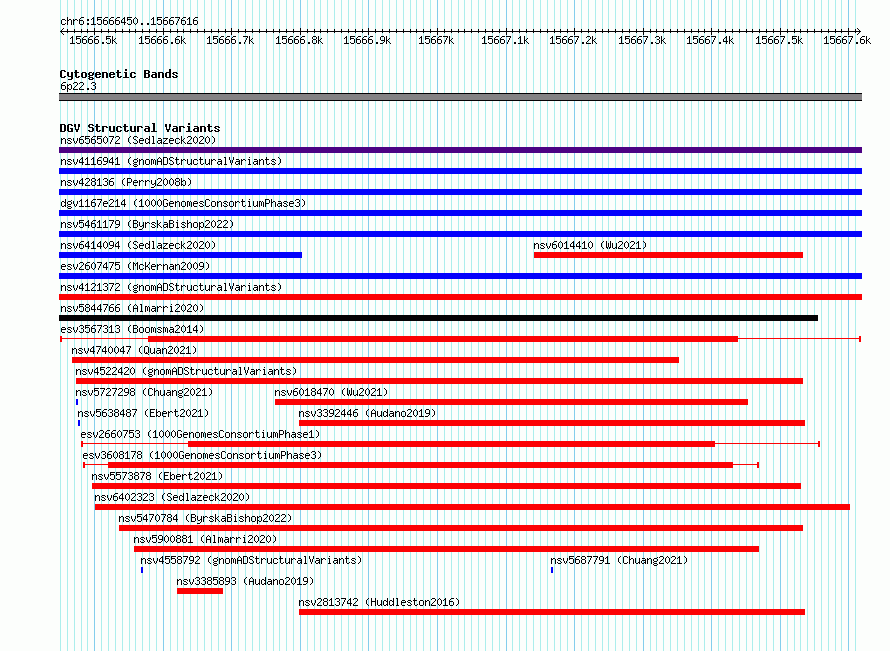This screenshot has height=651, width=890.
Task: Select the red nsv4121372 gnomAD bar
Action: [460, 297]
